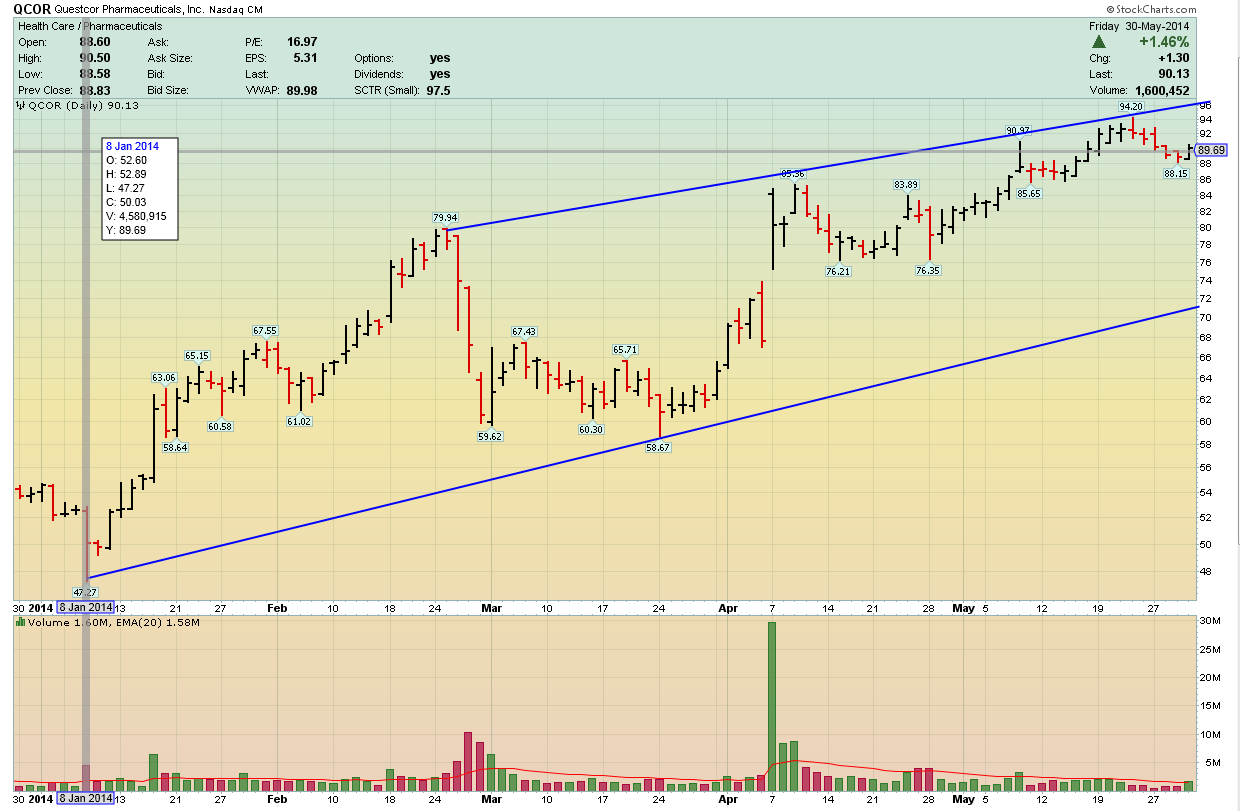This screenshot has height=811, width=1240.
Task: Click the P/E value 16.97
Action: click(302, 42)
